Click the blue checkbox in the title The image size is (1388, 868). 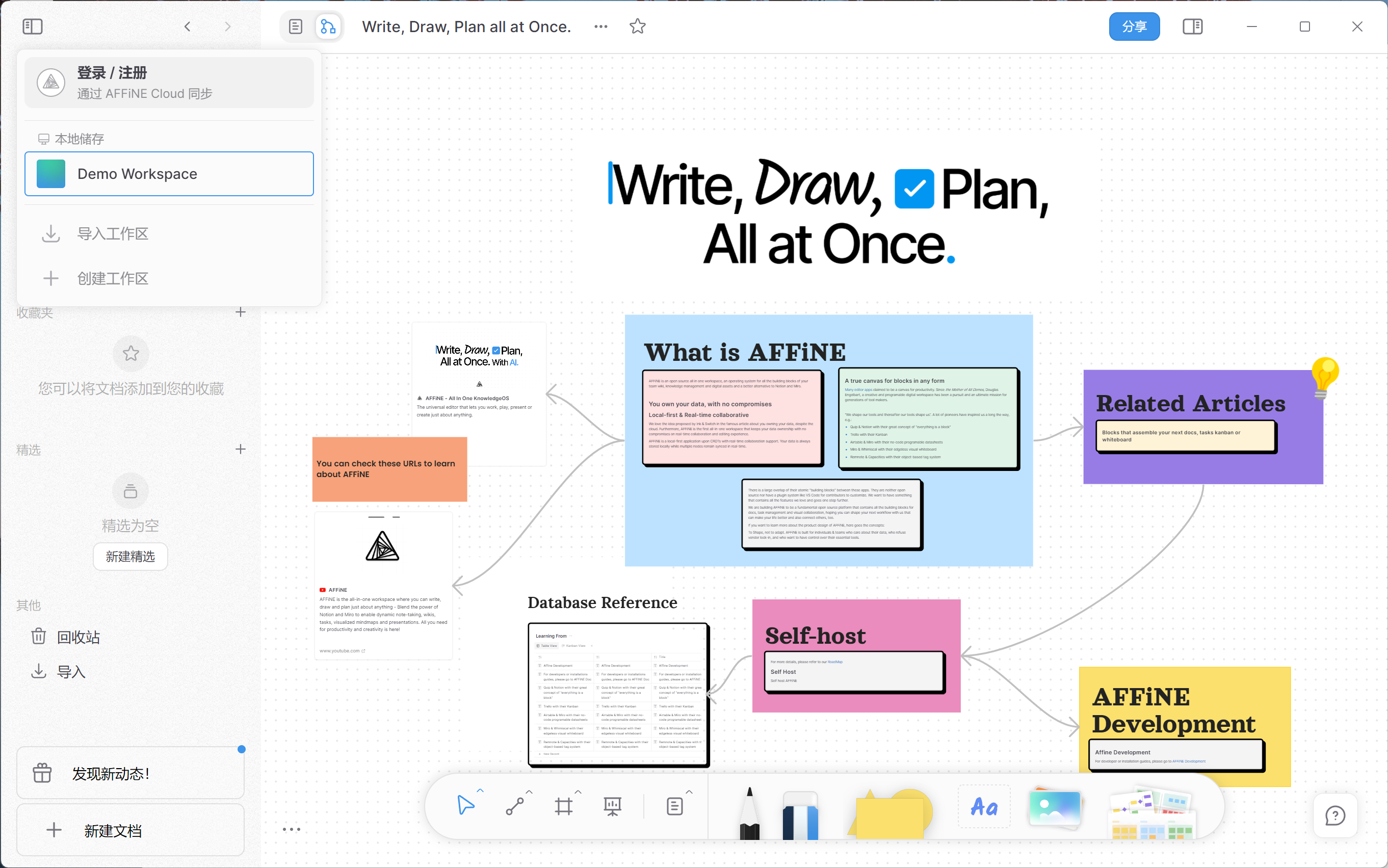tap(914, 189)
